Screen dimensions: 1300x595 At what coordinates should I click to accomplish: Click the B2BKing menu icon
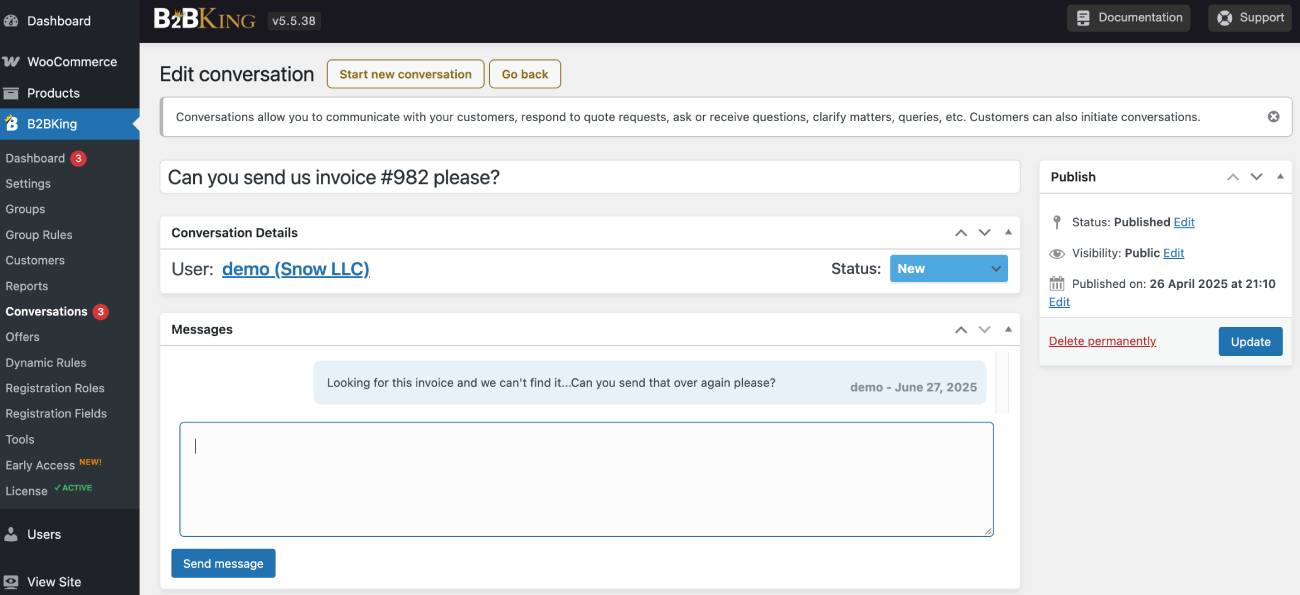[11, 124]
